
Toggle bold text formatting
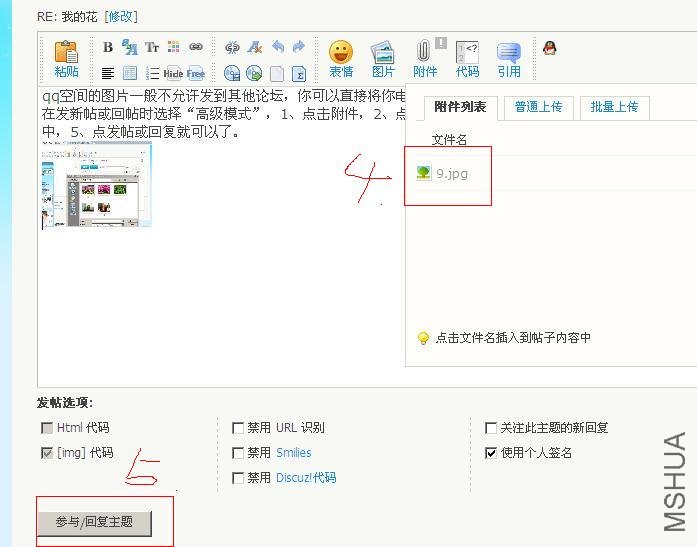108,47
